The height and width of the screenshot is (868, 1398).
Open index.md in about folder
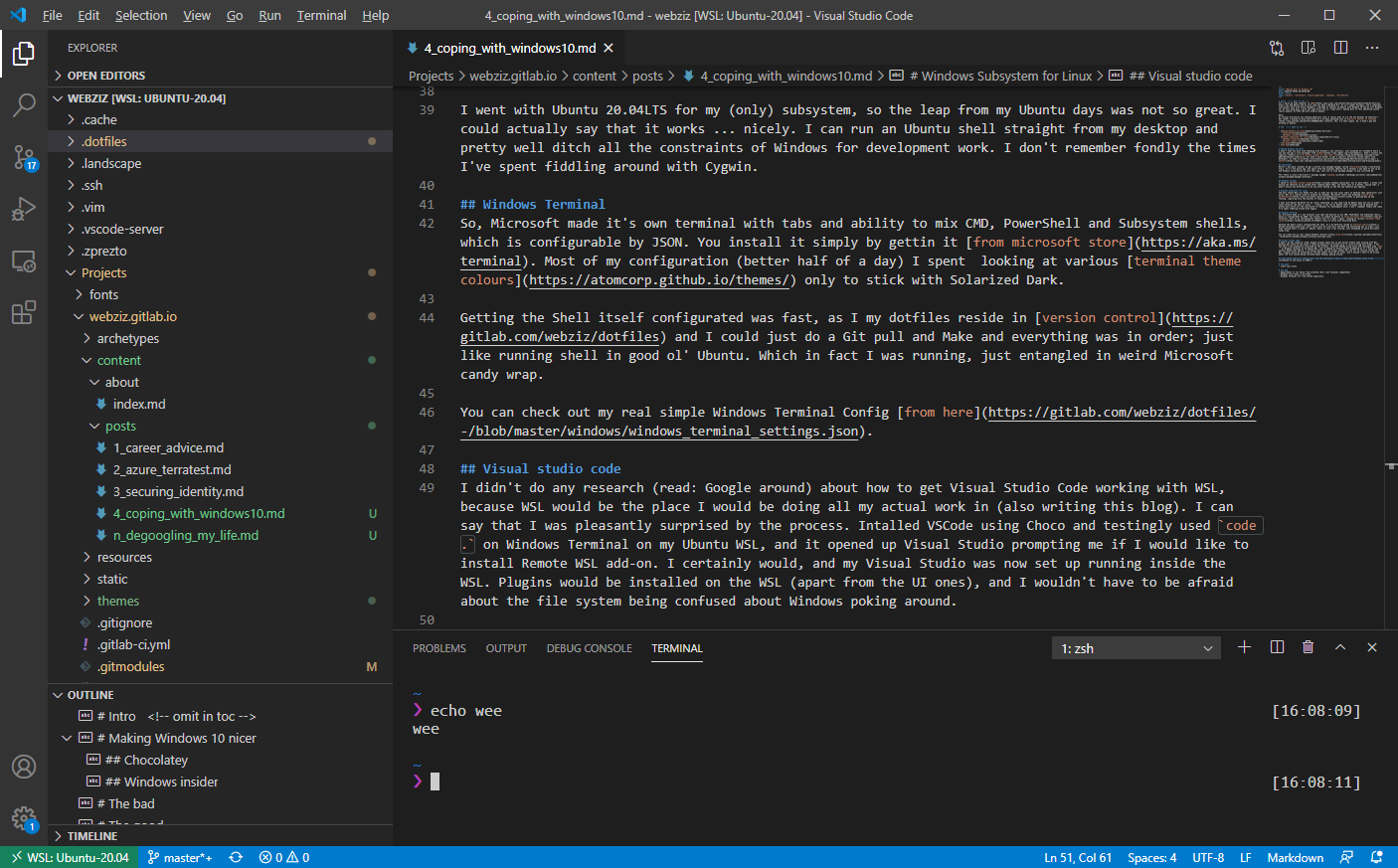220,404
